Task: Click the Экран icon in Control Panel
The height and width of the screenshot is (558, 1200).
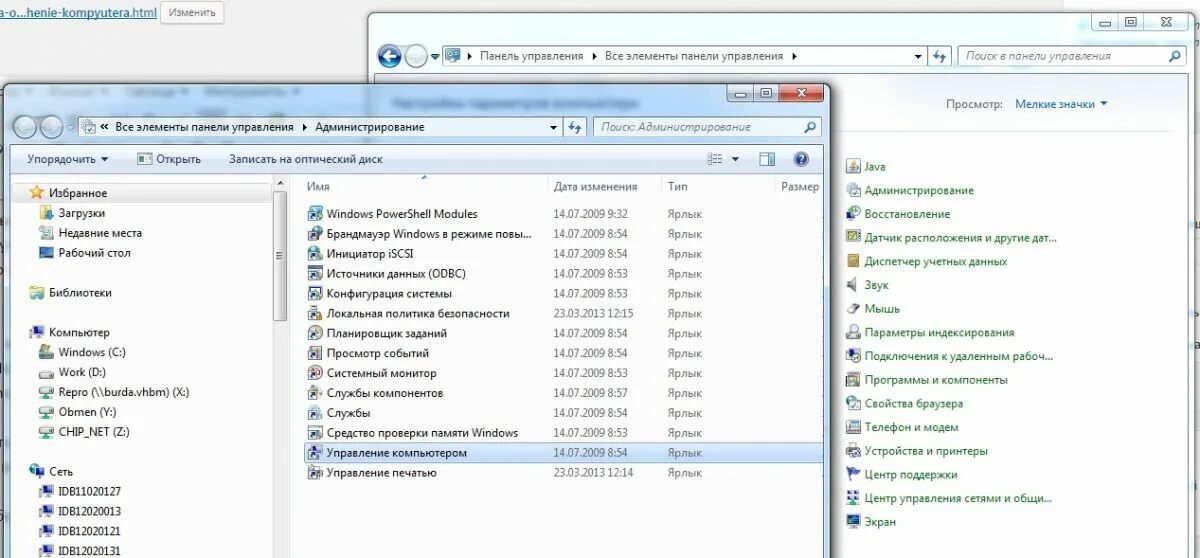Action: (x=853, y=522)
